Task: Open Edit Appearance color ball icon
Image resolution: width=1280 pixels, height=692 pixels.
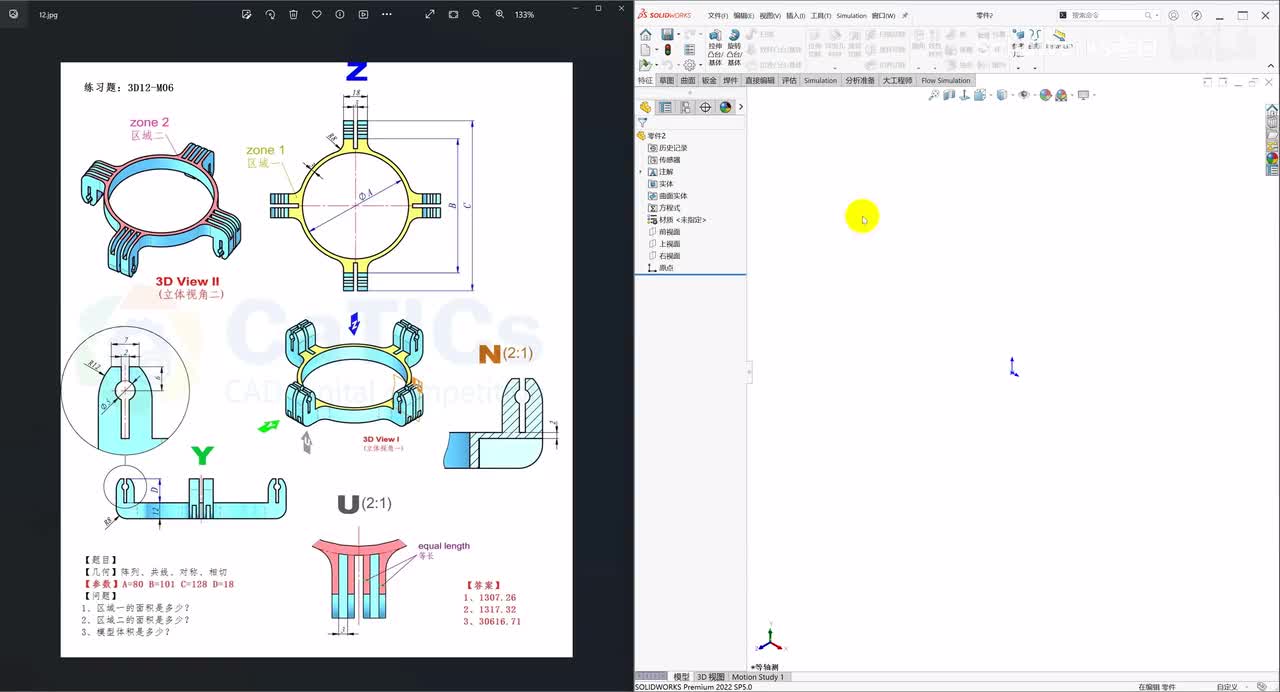Action: [x=1046, y=95]
